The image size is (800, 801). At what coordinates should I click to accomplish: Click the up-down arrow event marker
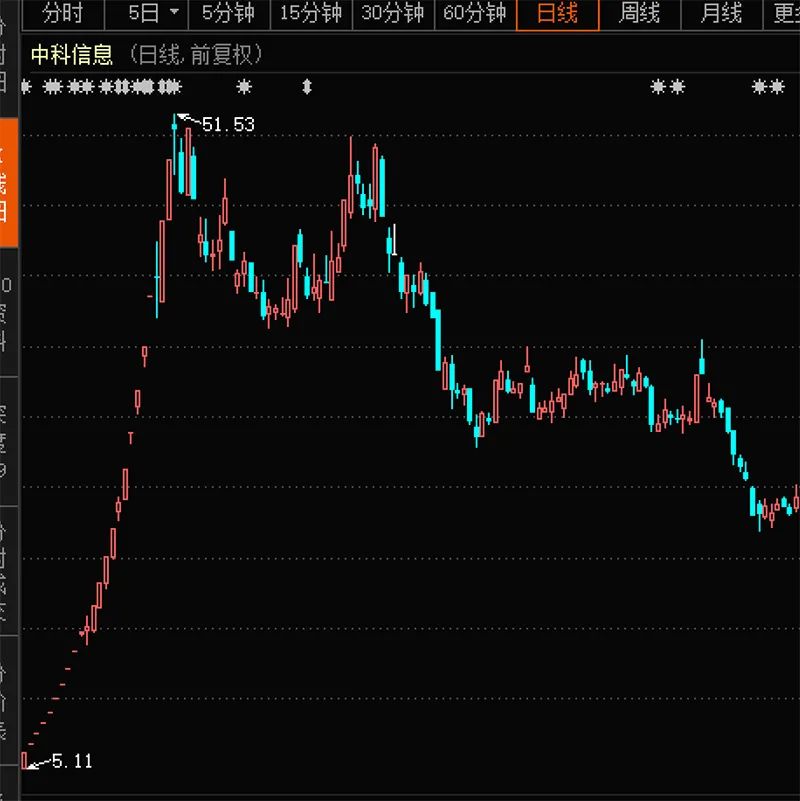tap(307, 87)
